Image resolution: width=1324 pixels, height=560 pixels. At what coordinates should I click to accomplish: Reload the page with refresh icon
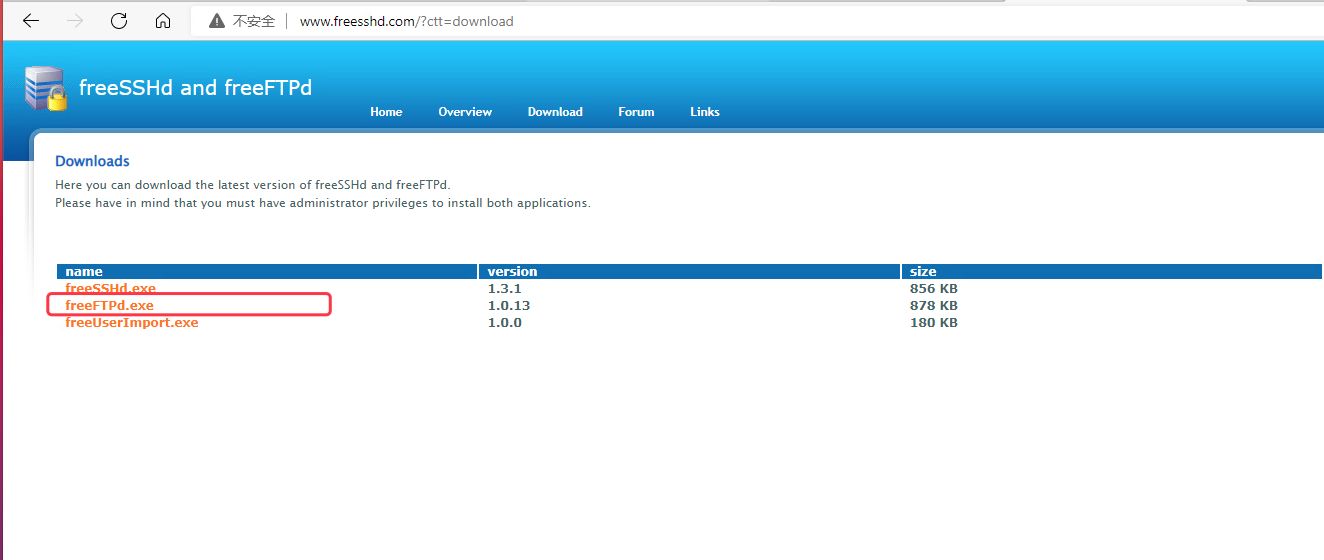click(119, 20)
